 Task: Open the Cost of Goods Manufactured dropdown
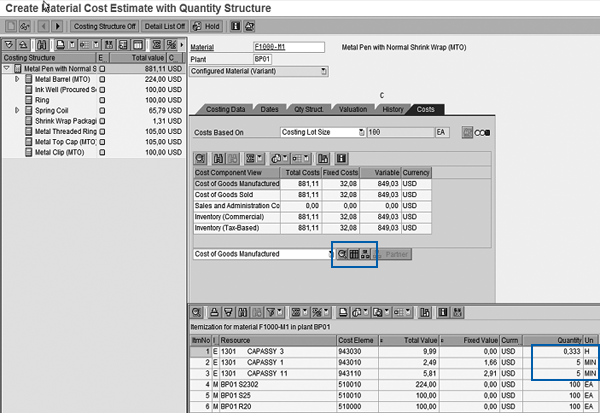(330, 255)
